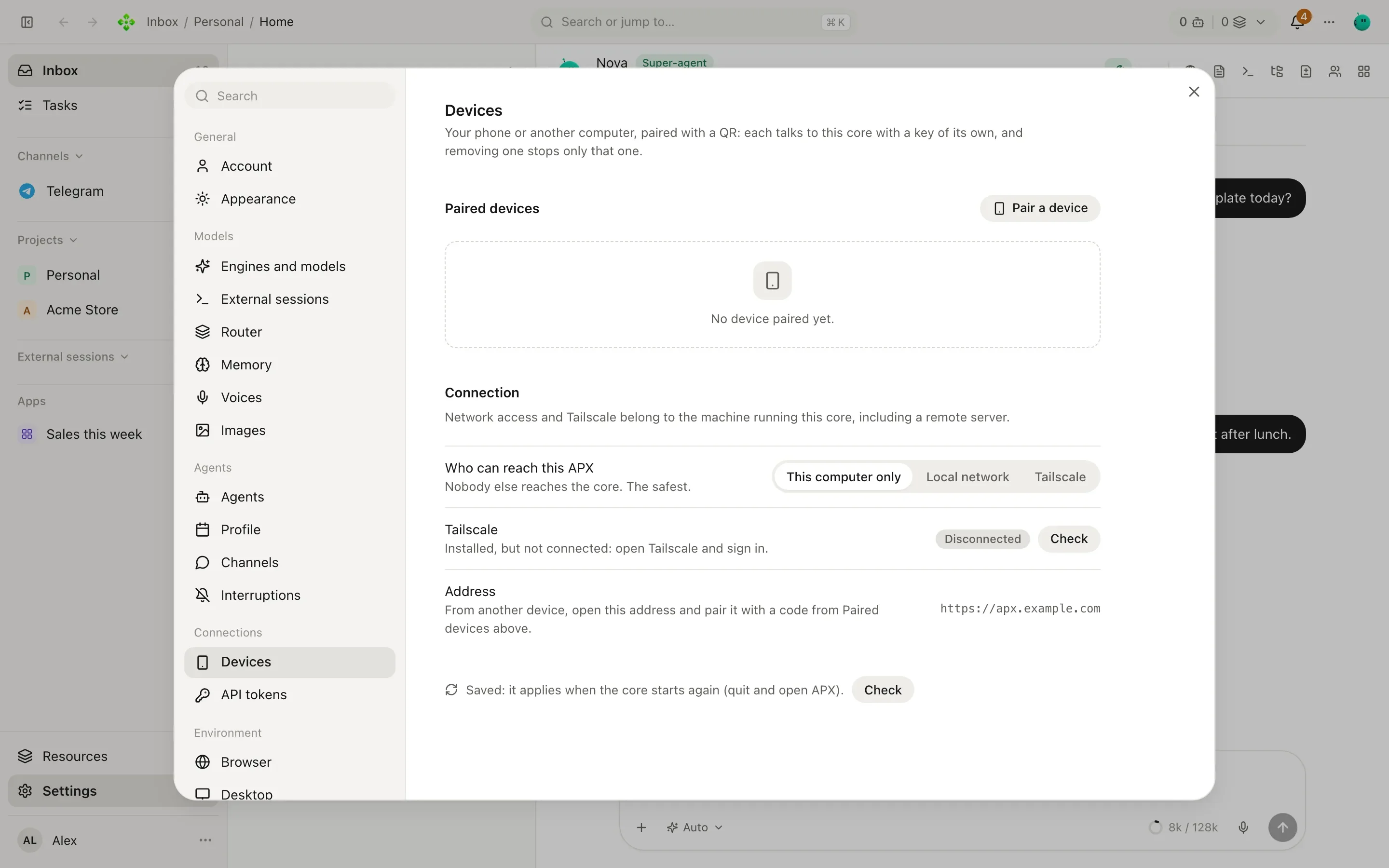1389x868 pixels.
Task: Click the document icon in Nova toolbar
Action: (1219, 71)
